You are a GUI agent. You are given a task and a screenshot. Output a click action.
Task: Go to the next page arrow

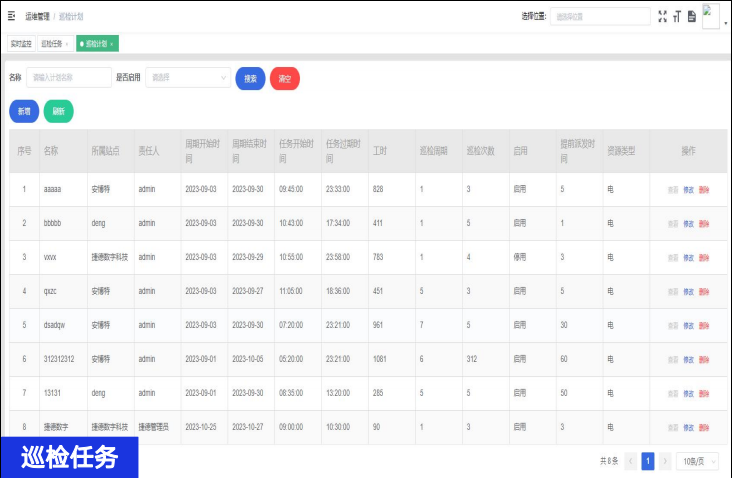pyautogui.click(x=664, y=461)
